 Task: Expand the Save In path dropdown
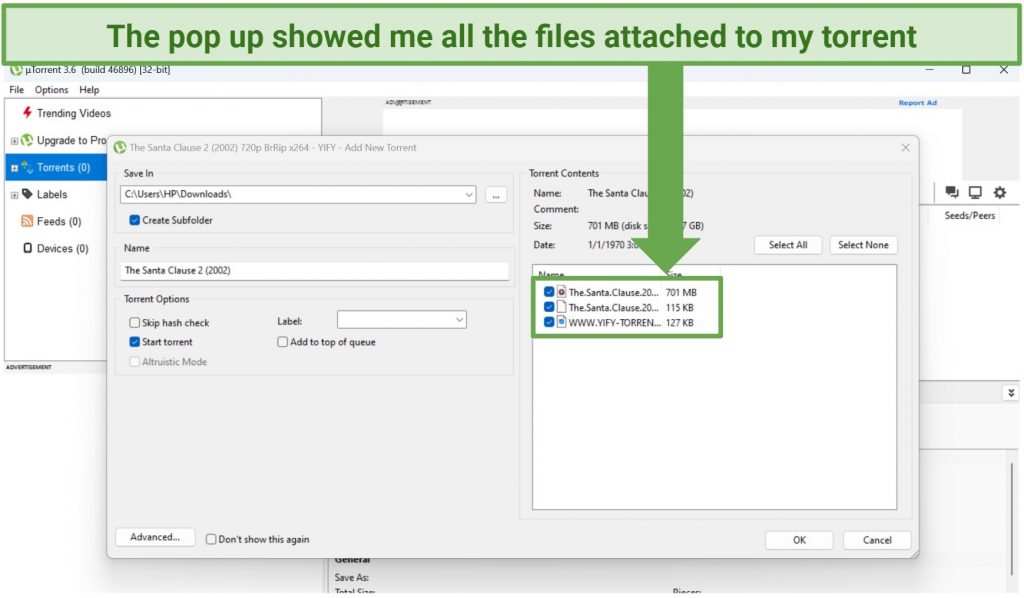[469, 195]
